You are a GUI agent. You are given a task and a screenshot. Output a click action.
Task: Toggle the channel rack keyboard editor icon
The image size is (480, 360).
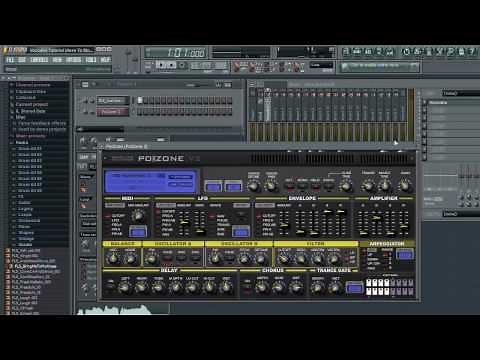(228, 85)
